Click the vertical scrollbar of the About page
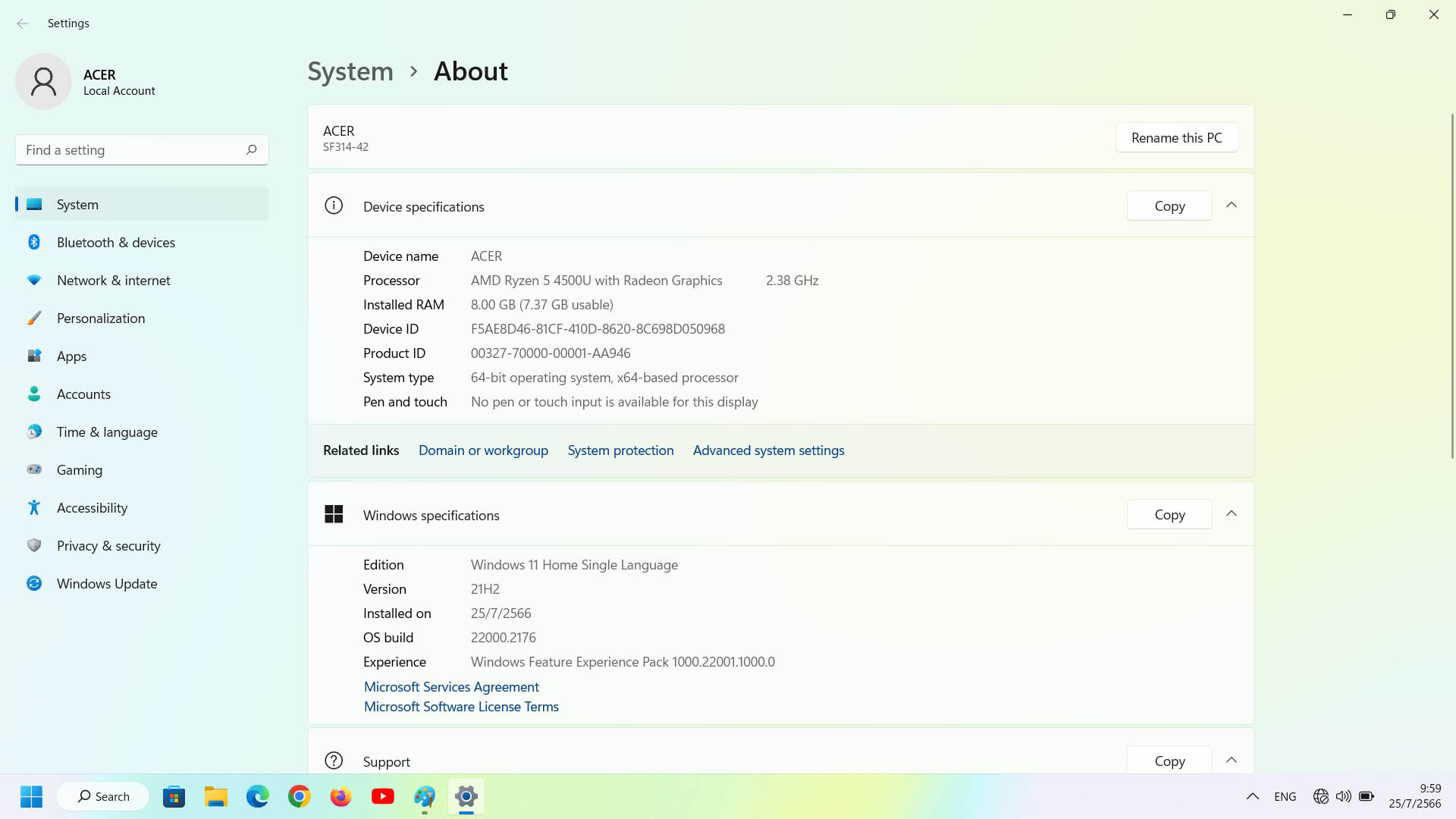Viewport: 1456px width, 819px height. (1452, 284)
